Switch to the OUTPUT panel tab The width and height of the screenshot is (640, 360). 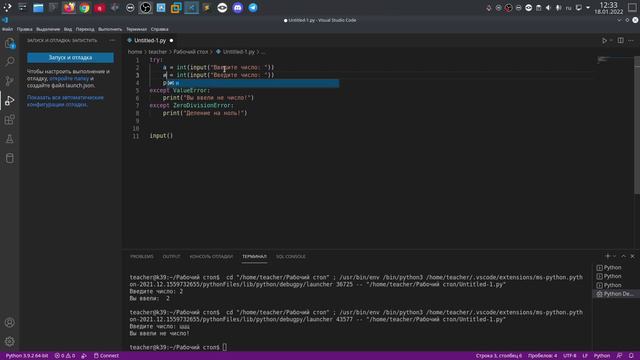tap(171, 257)
